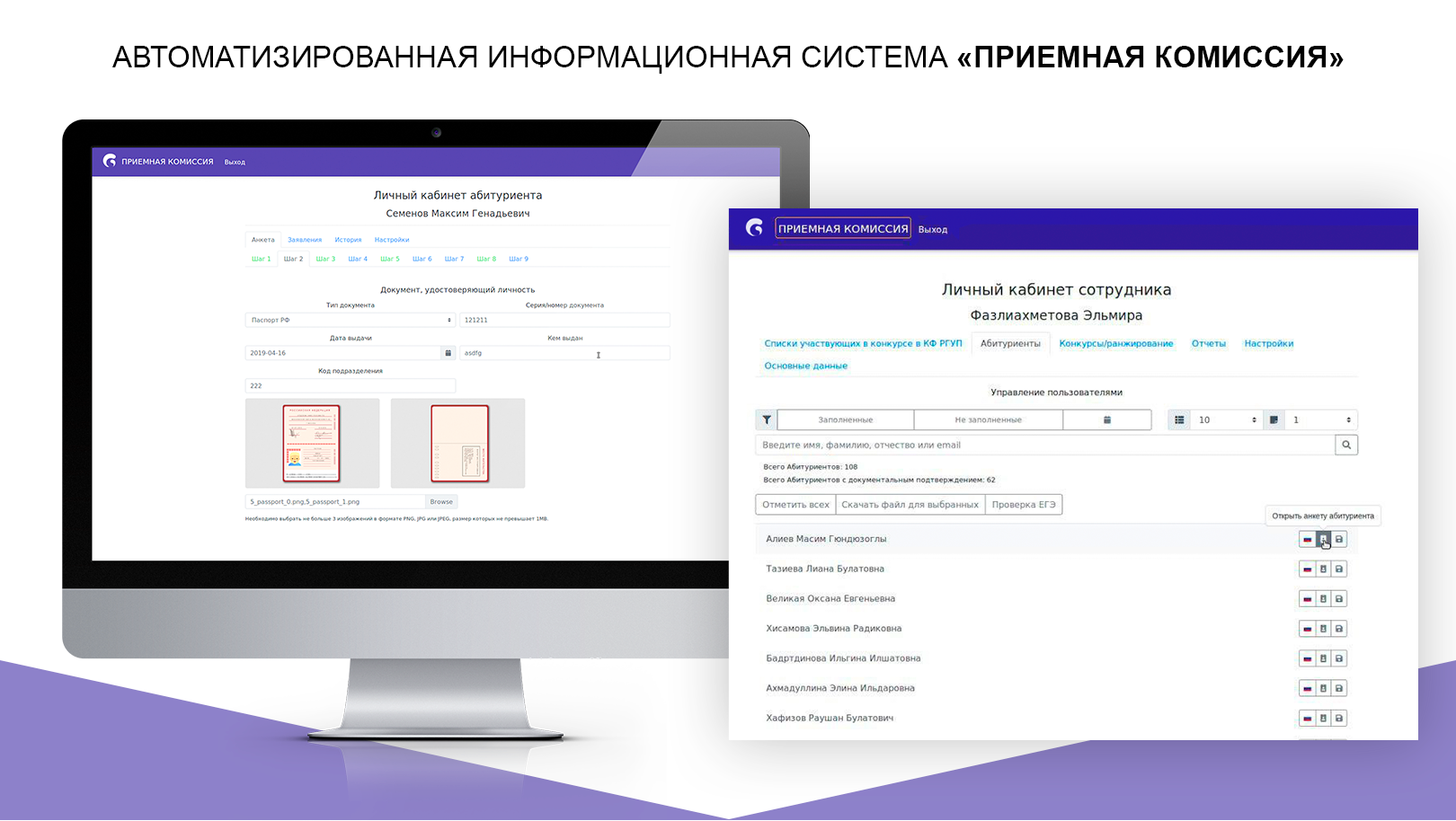Toggle the Заполненные filter
The height and width of the screenshot is (821, 1456).
pos(845,419)
